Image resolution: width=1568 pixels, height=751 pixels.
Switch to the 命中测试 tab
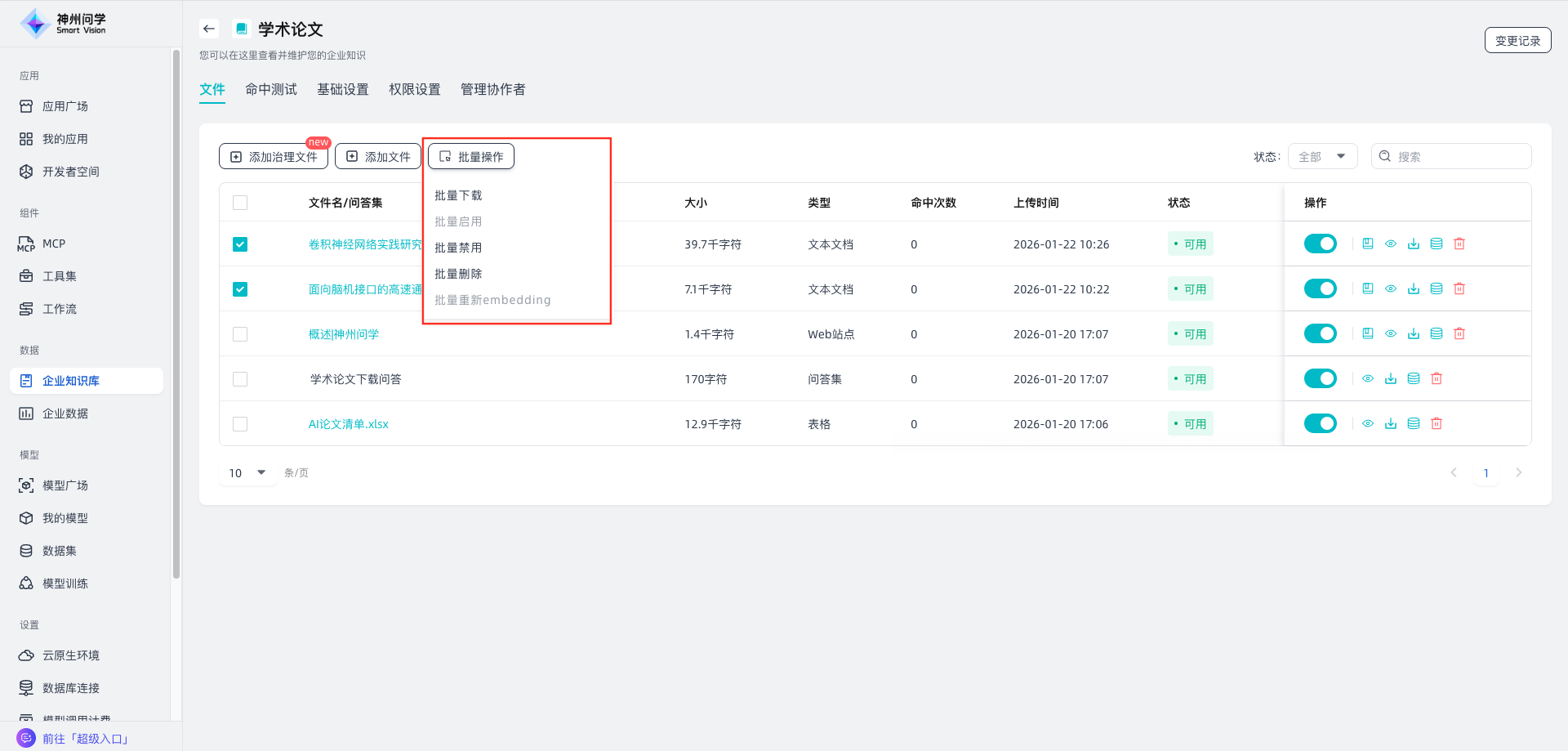[271, 89]
